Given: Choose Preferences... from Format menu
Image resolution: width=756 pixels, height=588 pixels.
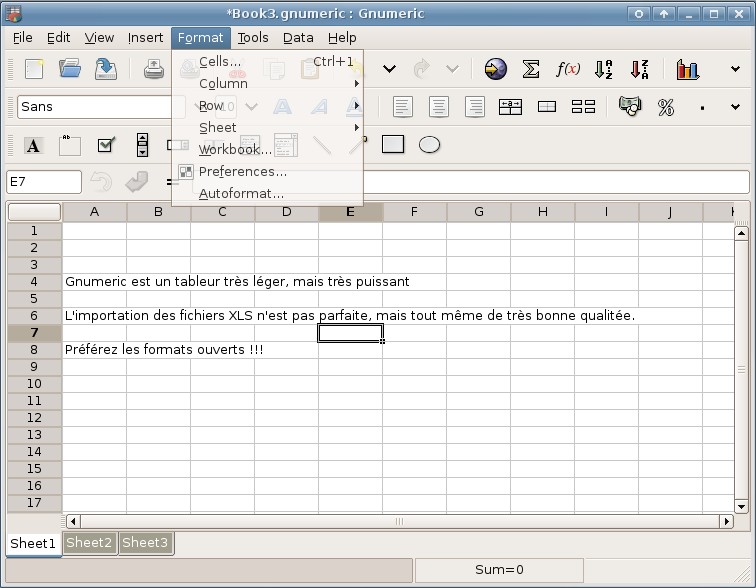Looking at the screenshot, I should coord(267,172).
